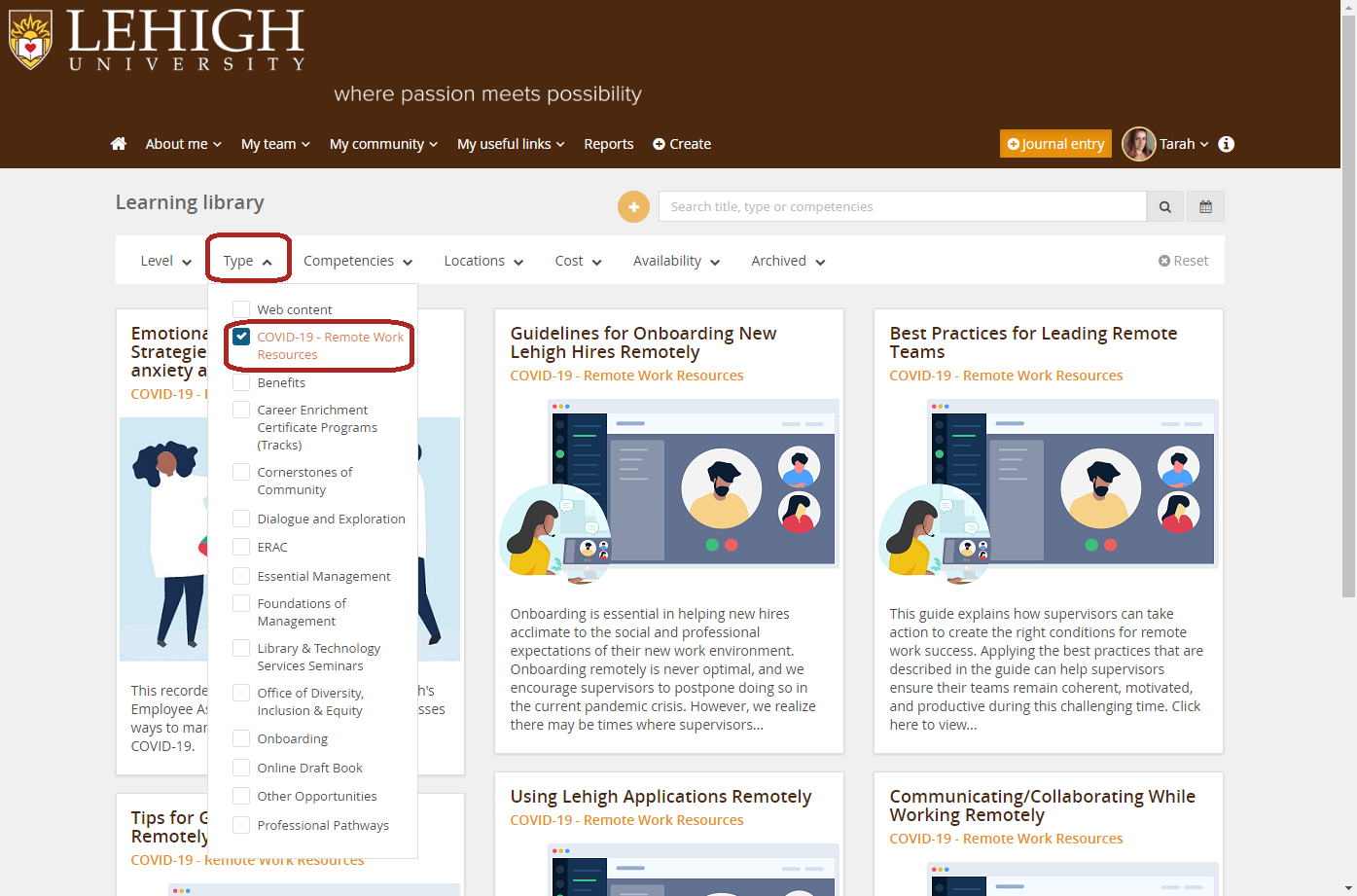Viewport: 1357px width, 896px height.
Task: Click the Journal entry button
Action: [x=1055, y=144]
